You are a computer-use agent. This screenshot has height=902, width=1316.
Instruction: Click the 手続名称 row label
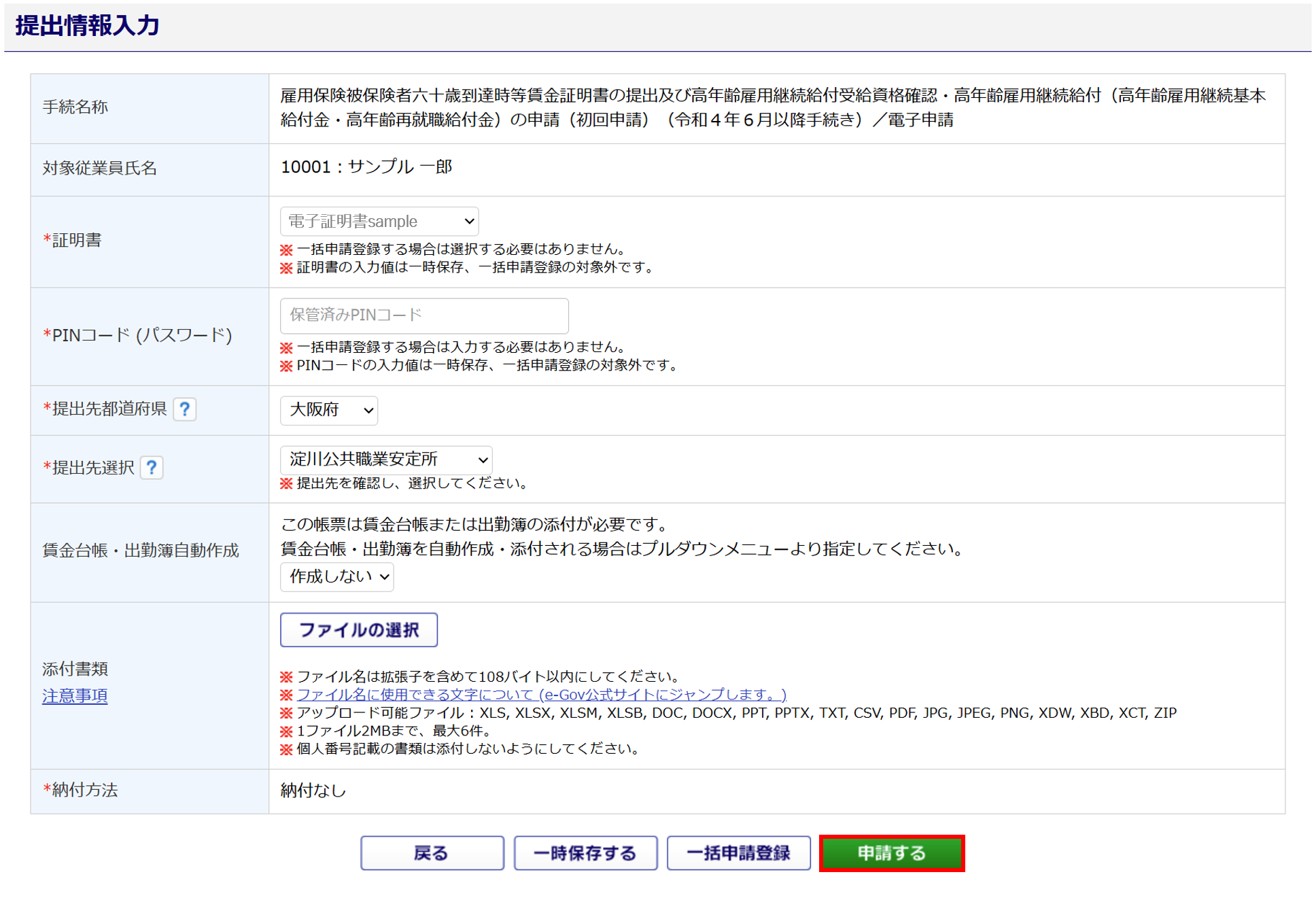75,107
